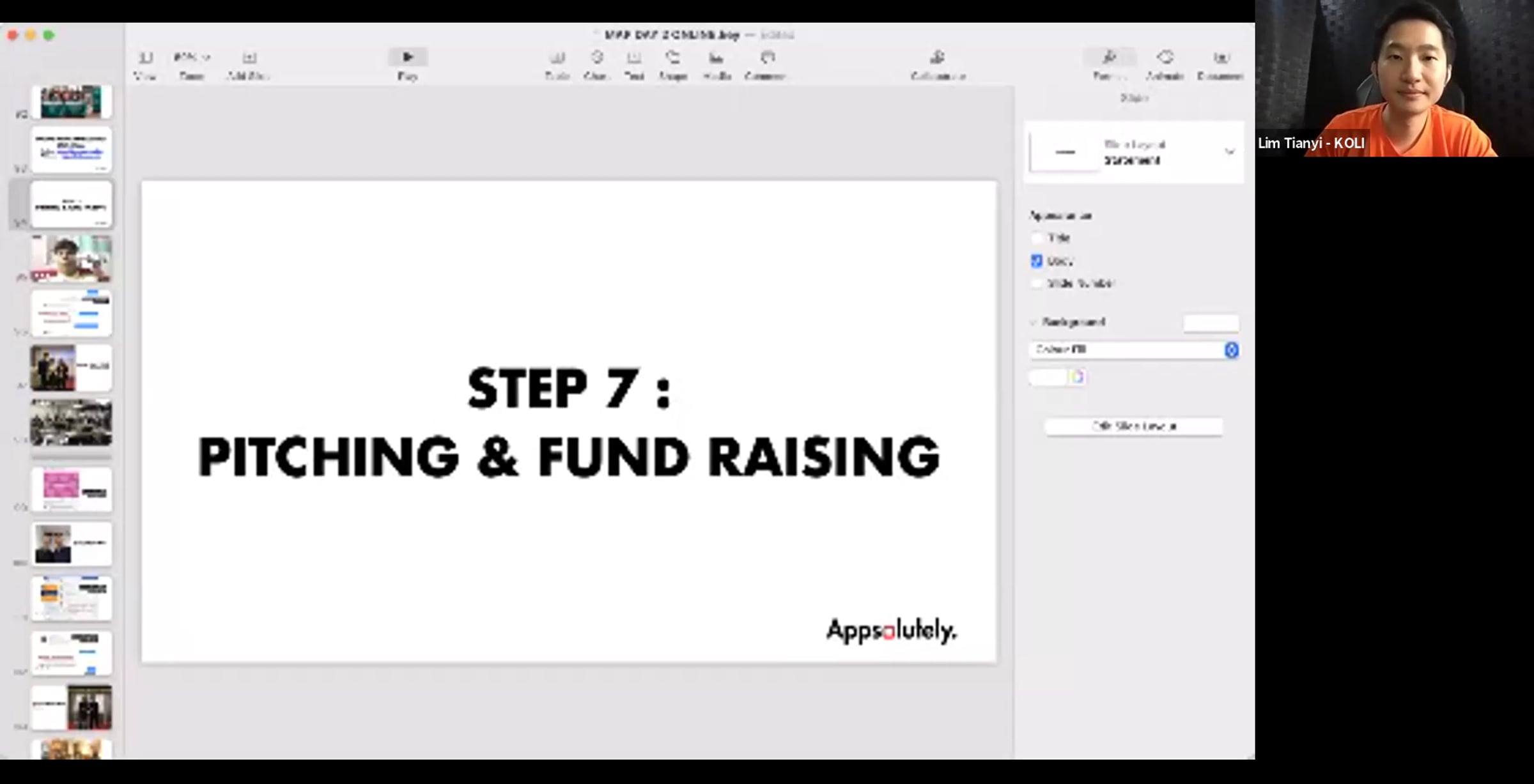Open the Media insert tool
This screenshot has width=1534, height=784.
(x=716, y=59)
